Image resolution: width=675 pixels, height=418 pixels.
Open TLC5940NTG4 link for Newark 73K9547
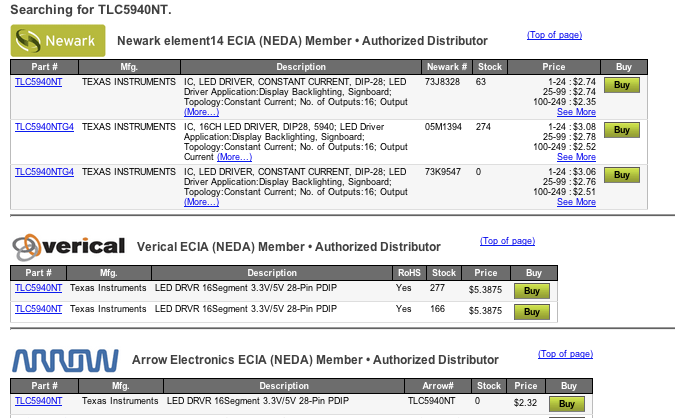44,172
